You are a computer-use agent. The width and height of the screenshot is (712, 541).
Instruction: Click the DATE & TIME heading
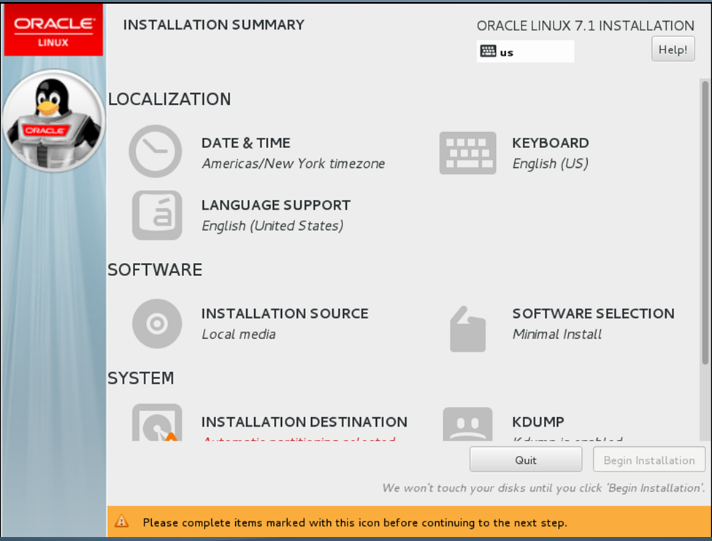click(x=246, y=143)
